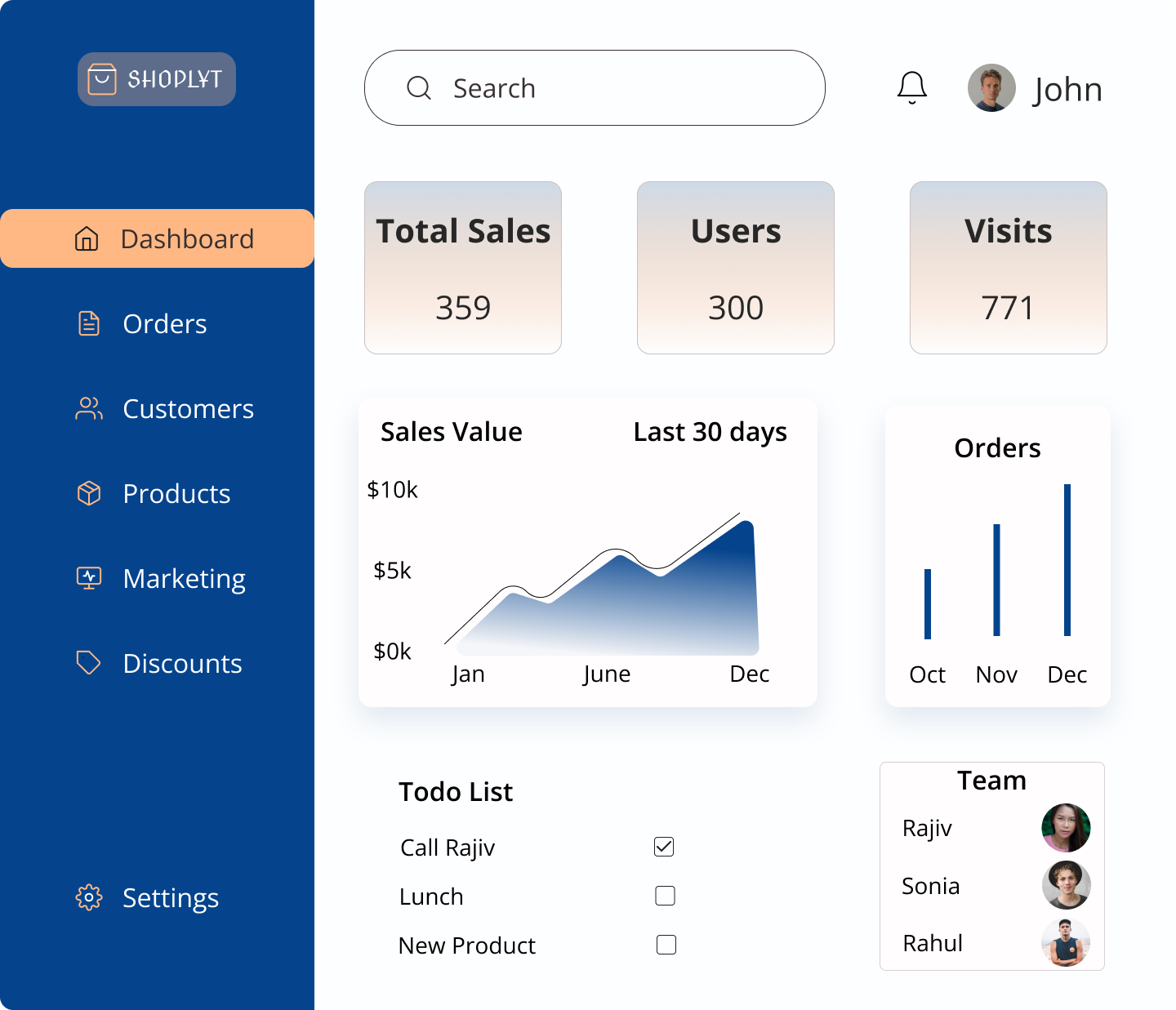Open John's profile avatar menu
Screen dimensions: 1176x1010
991,88
